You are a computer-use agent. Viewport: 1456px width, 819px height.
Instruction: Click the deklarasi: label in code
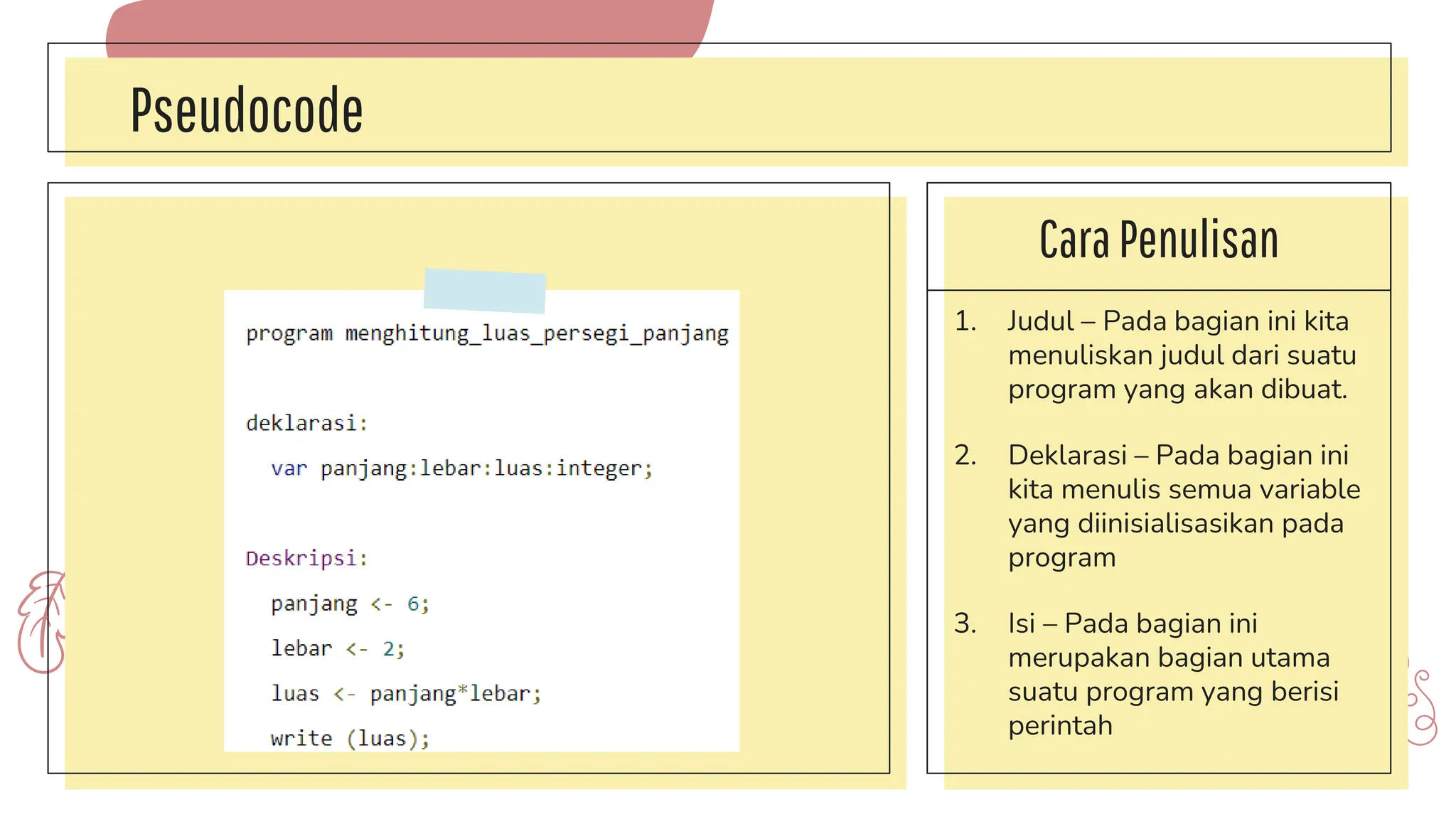point(306,424)
